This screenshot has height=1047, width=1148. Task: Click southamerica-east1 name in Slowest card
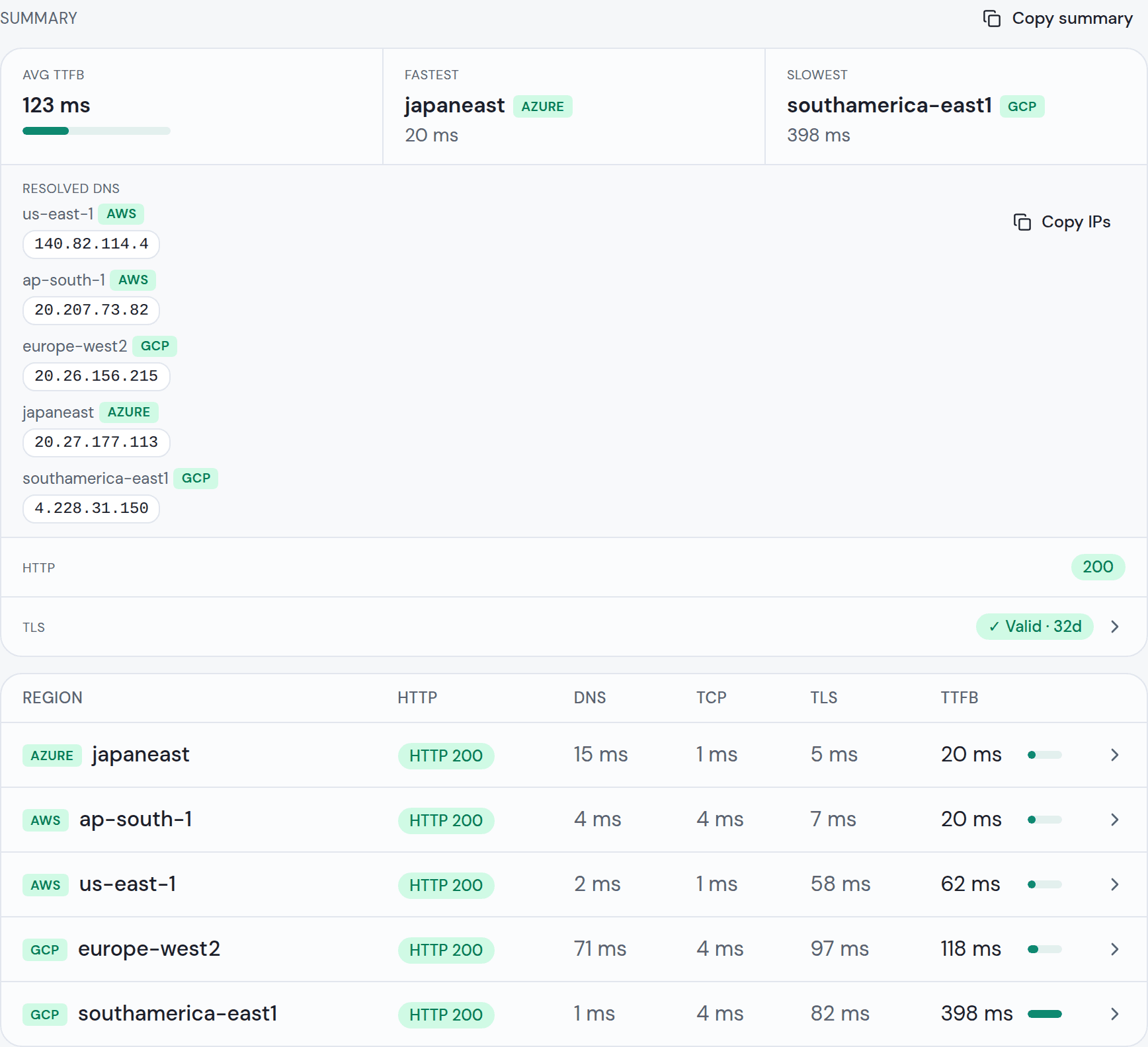889,106
